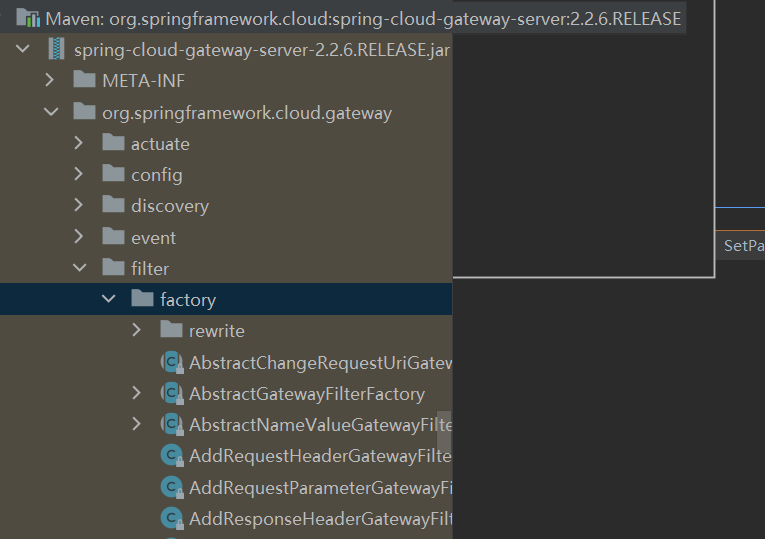Screen dimensions: 765x539
Task: Click the Maven library icon
Action: (x=28, y=18)
